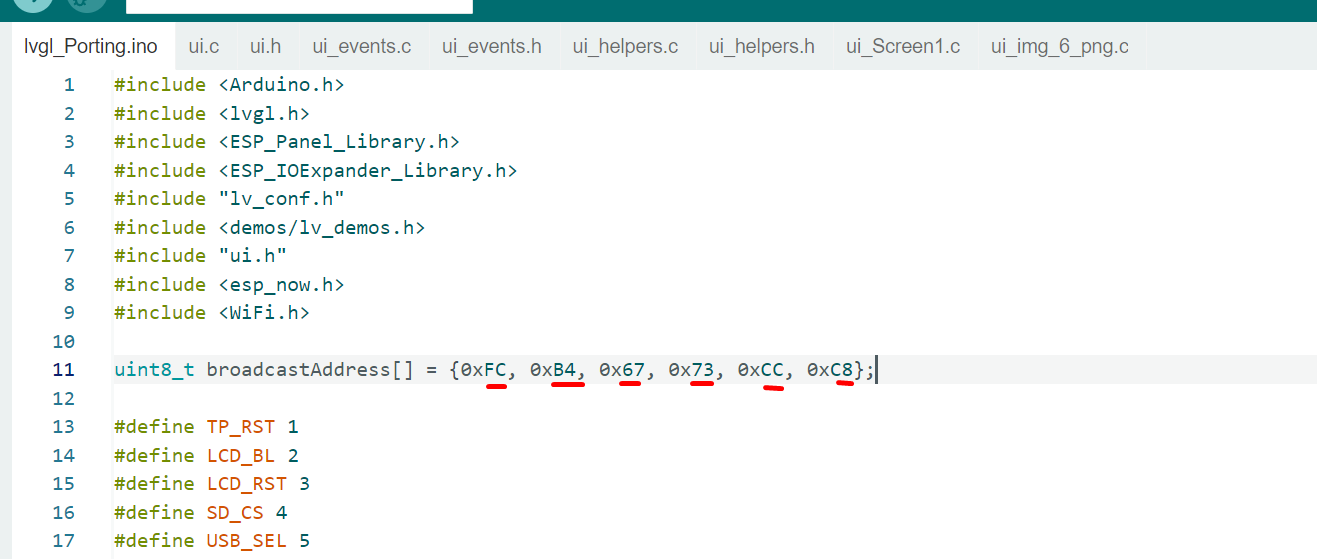Click the '#include <demos/lv_demos.h>' line
The width and height of the screenshot is (1317, 559).
pyautogui.click(x=269, y=228)
